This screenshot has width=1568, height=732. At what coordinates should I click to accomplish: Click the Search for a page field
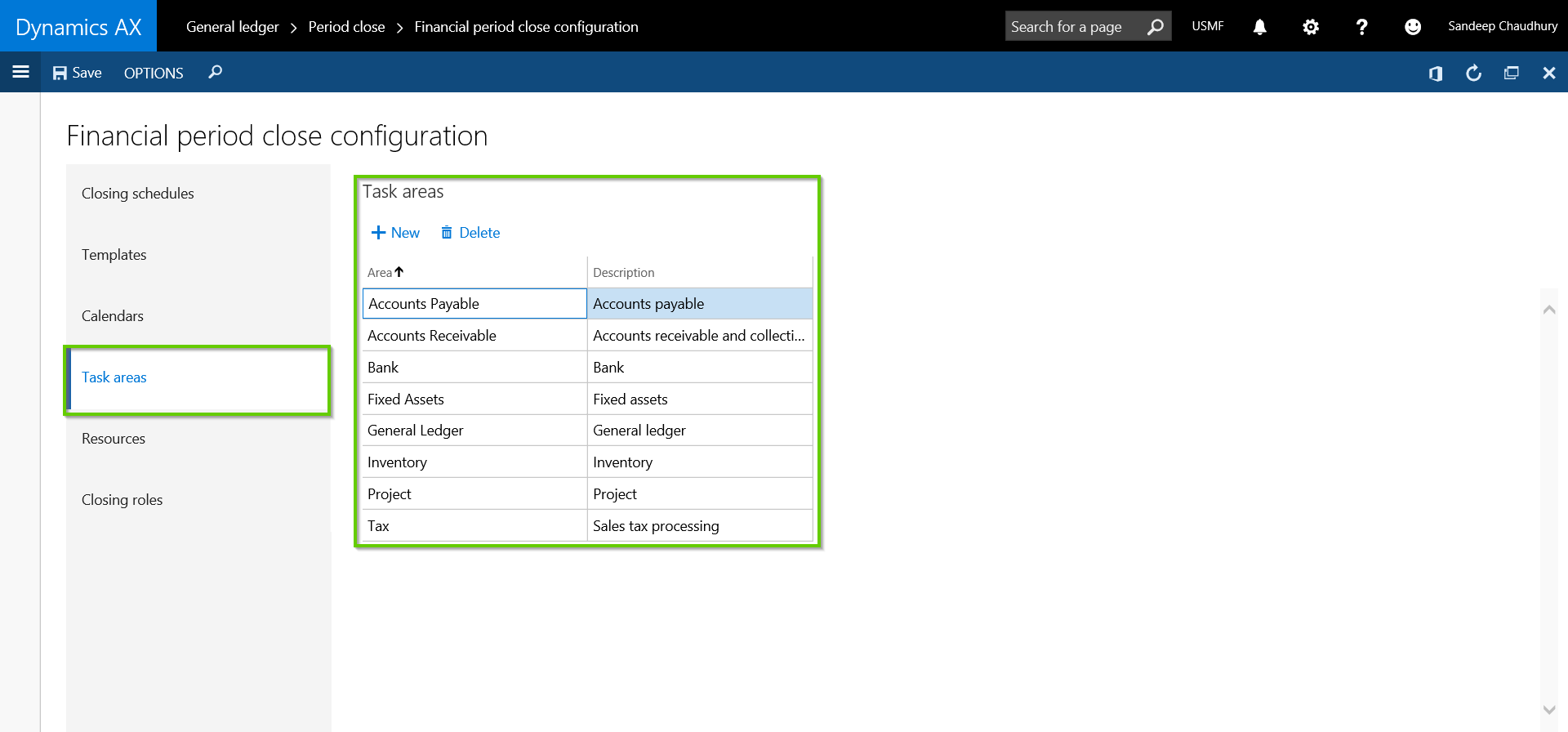1071,27
